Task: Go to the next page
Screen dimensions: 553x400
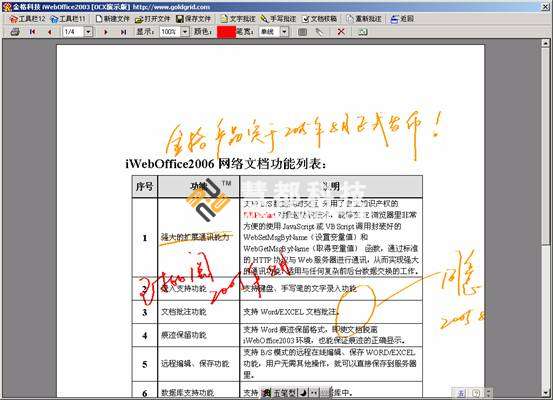Action: (105, 32)
